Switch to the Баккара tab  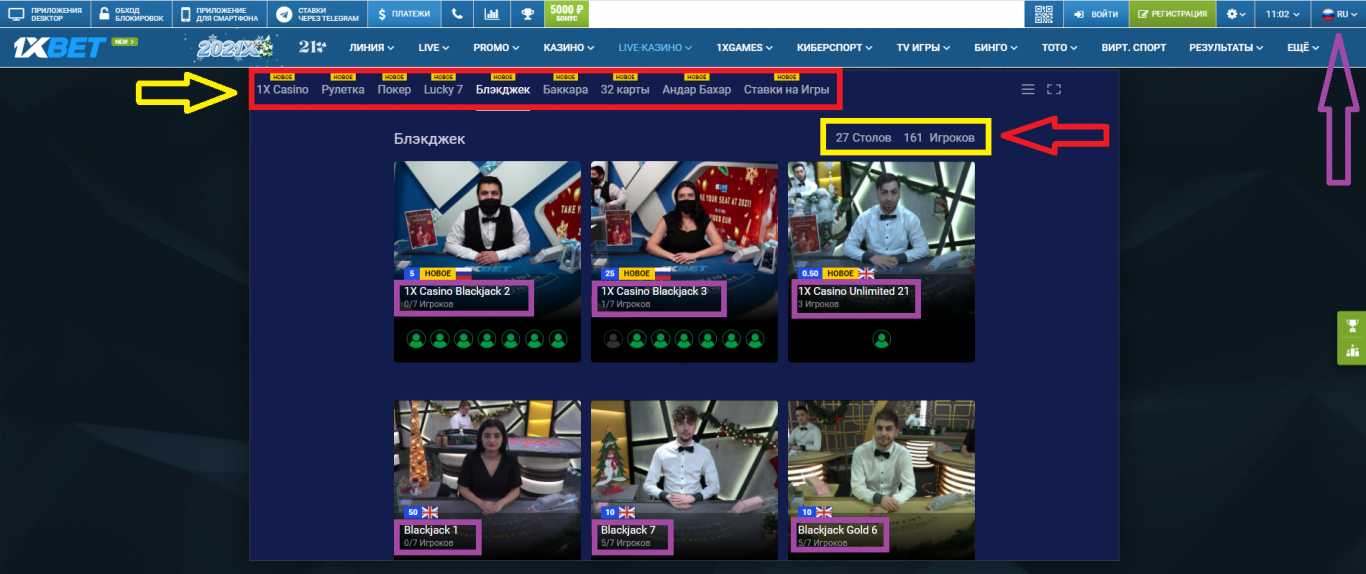coord(565,89)
